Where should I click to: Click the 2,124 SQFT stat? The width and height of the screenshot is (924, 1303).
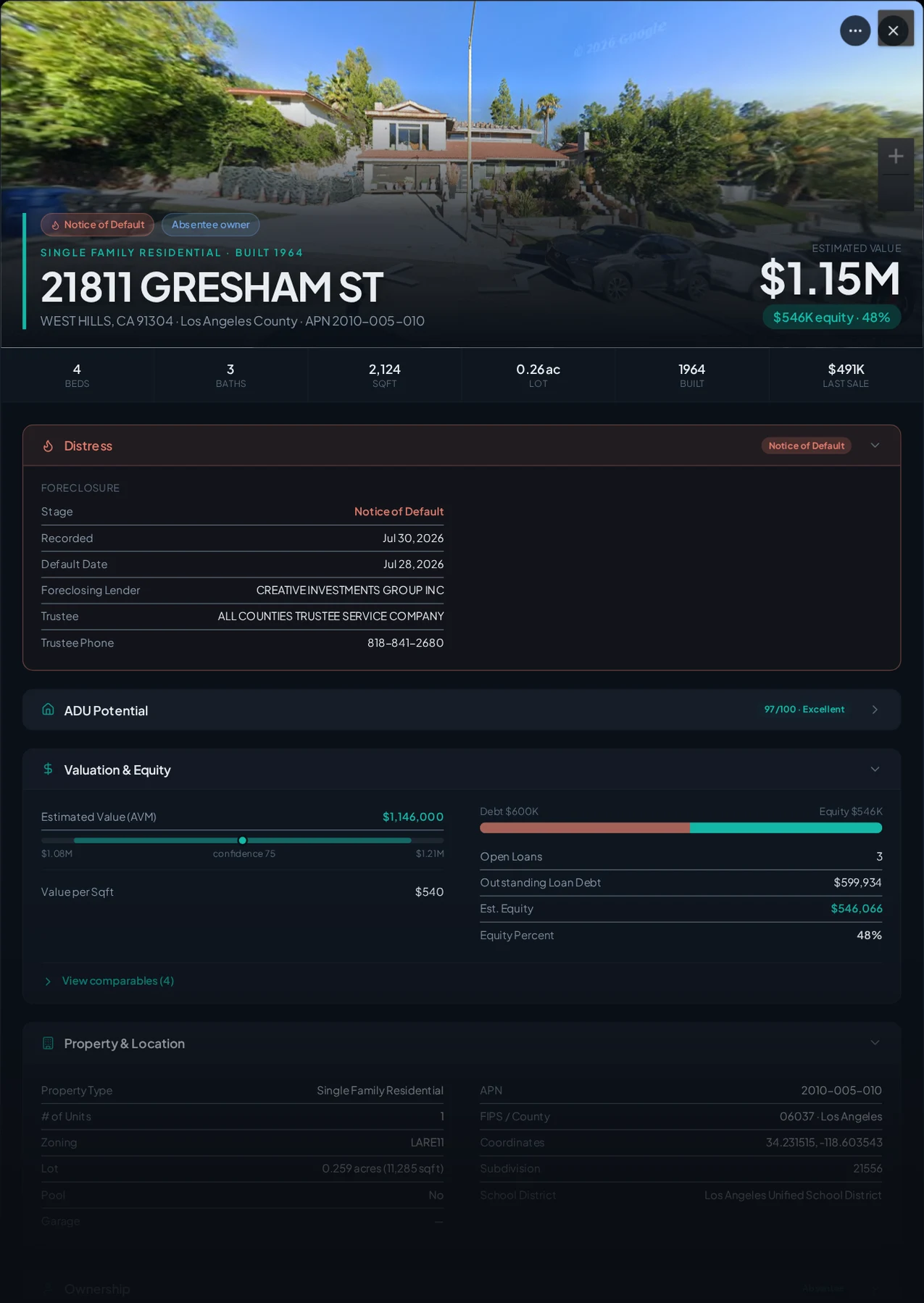384,375
